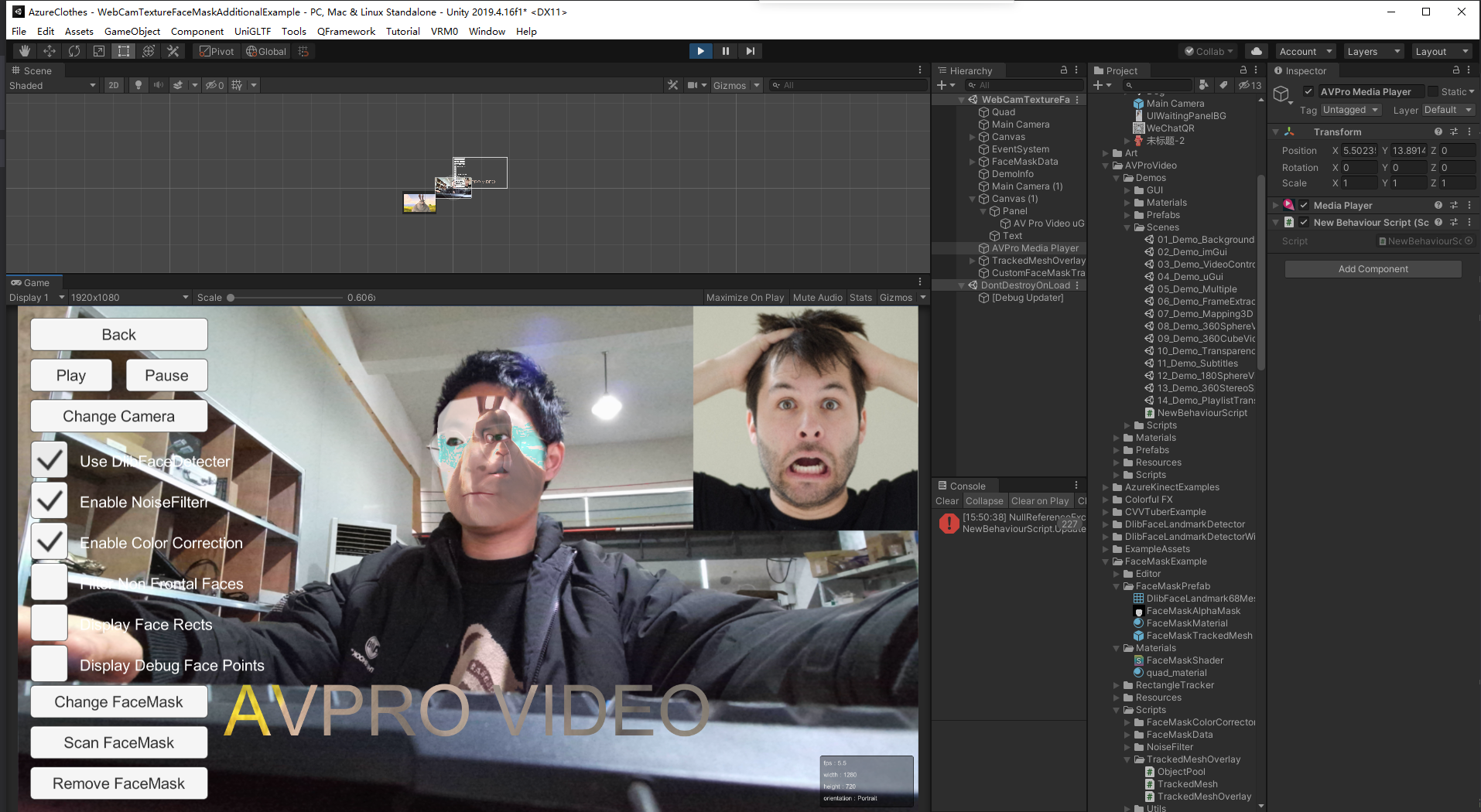Open Layer Default dropdown
Screen dimensions: 1481x812
coord(1448,110)
